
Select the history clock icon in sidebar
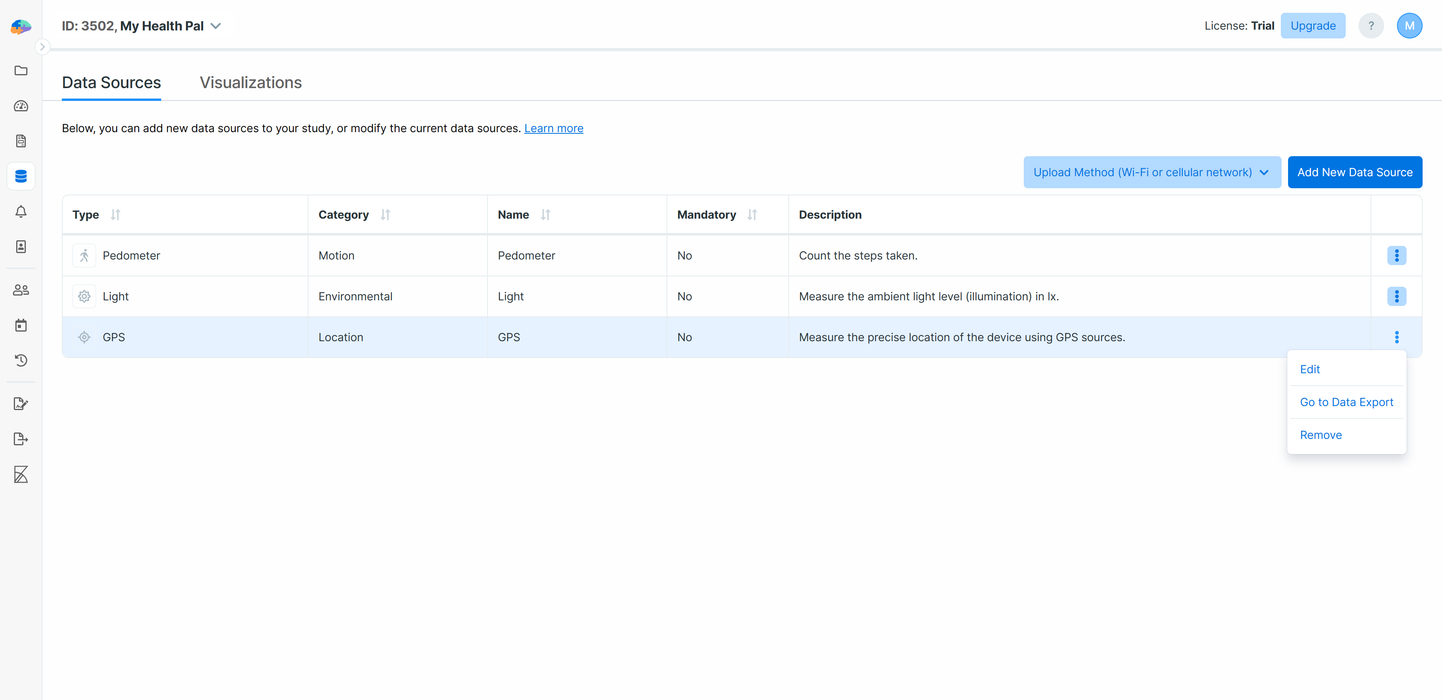click(20, 360)
